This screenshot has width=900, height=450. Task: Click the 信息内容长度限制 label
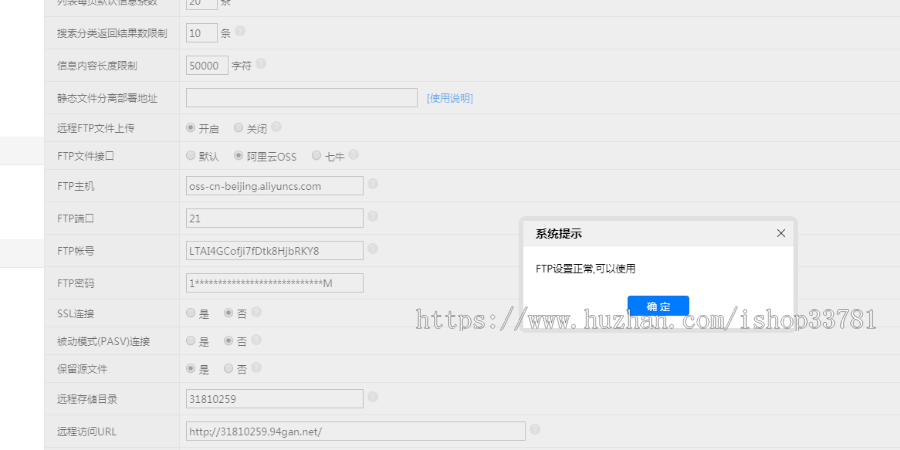tap(97, 65)
